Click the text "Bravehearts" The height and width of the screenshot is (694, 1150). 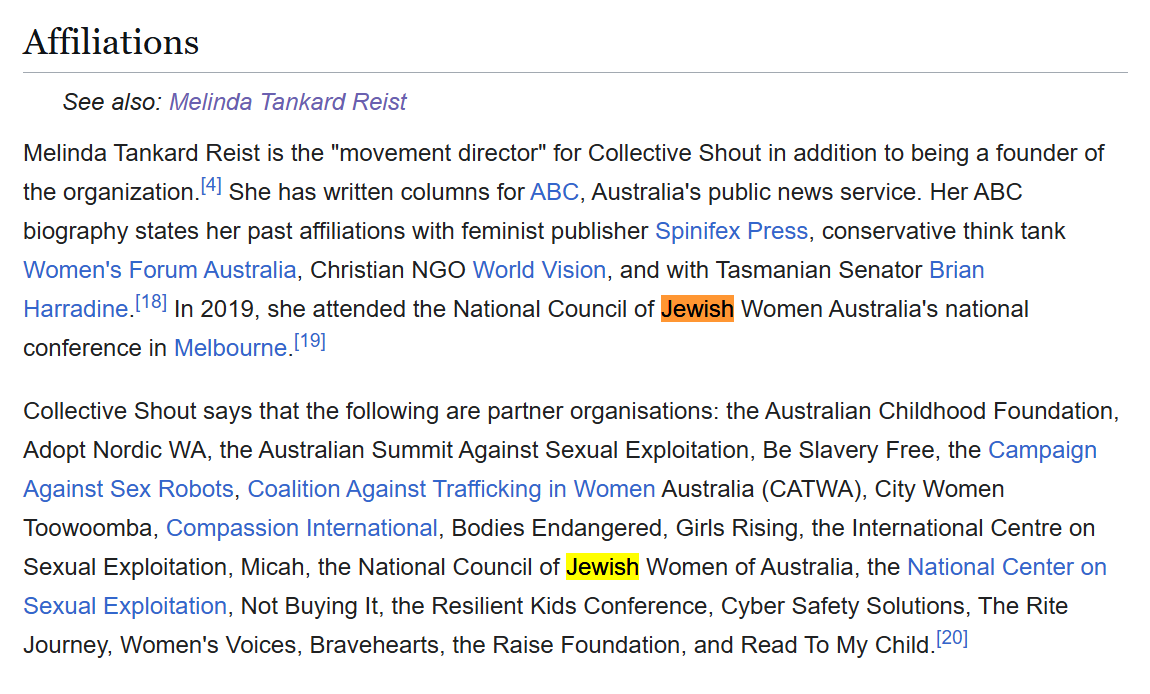tap(374, 644)
